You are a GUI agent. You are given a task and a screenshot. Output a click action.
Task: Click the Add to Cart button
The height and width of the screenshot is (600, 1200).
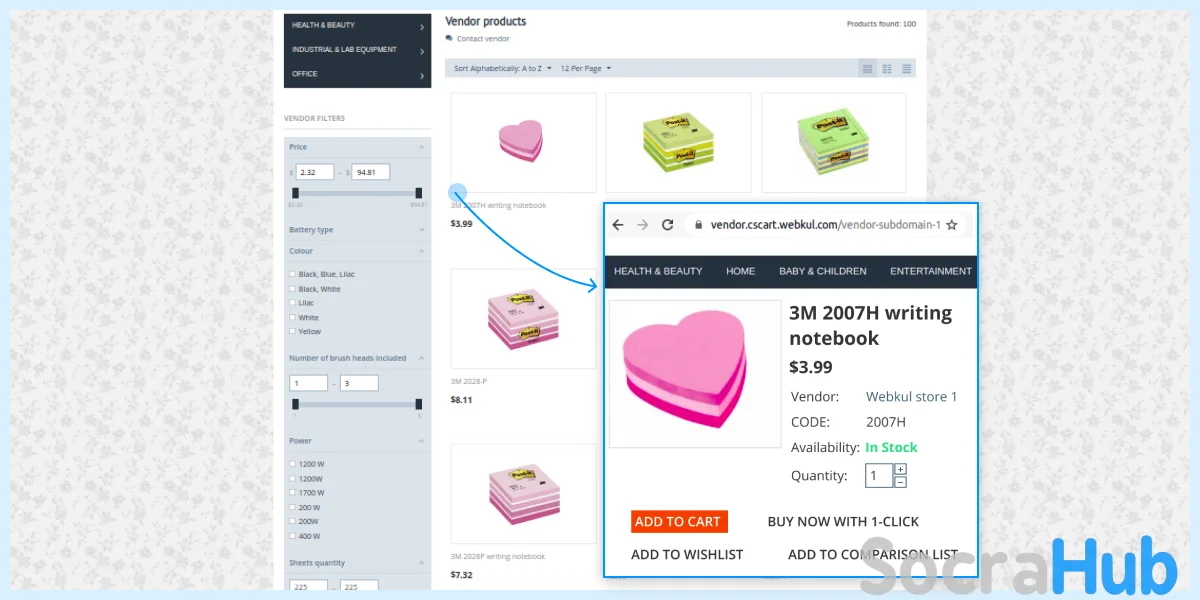coord(679,521)
